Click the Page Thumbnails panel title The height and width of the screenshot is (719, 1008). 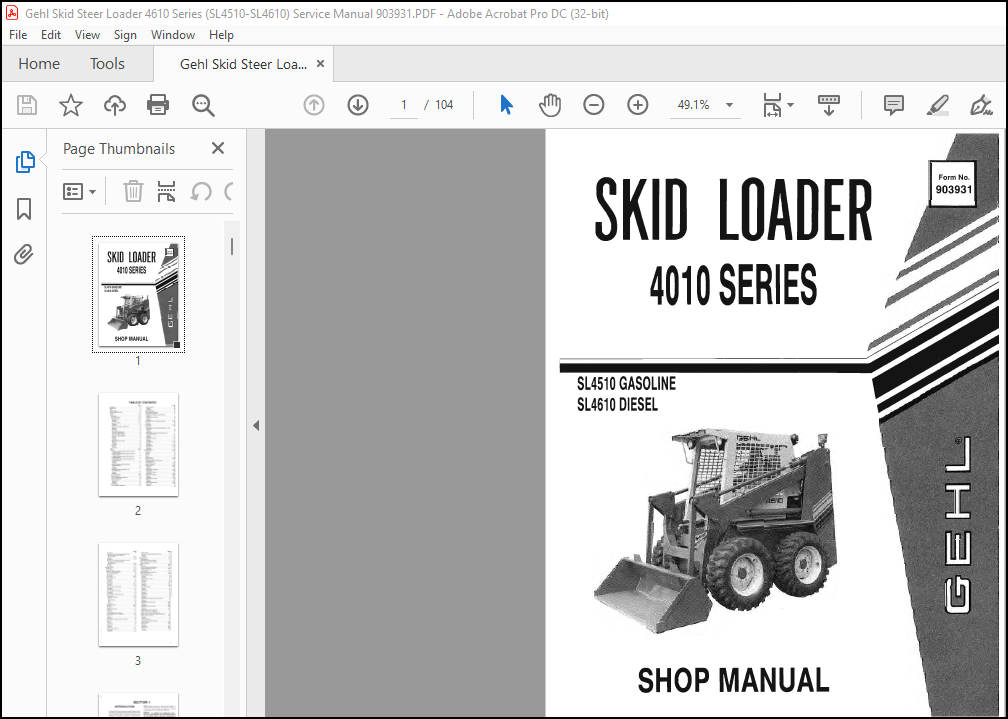pyautogui.click(x=119, y=149)
